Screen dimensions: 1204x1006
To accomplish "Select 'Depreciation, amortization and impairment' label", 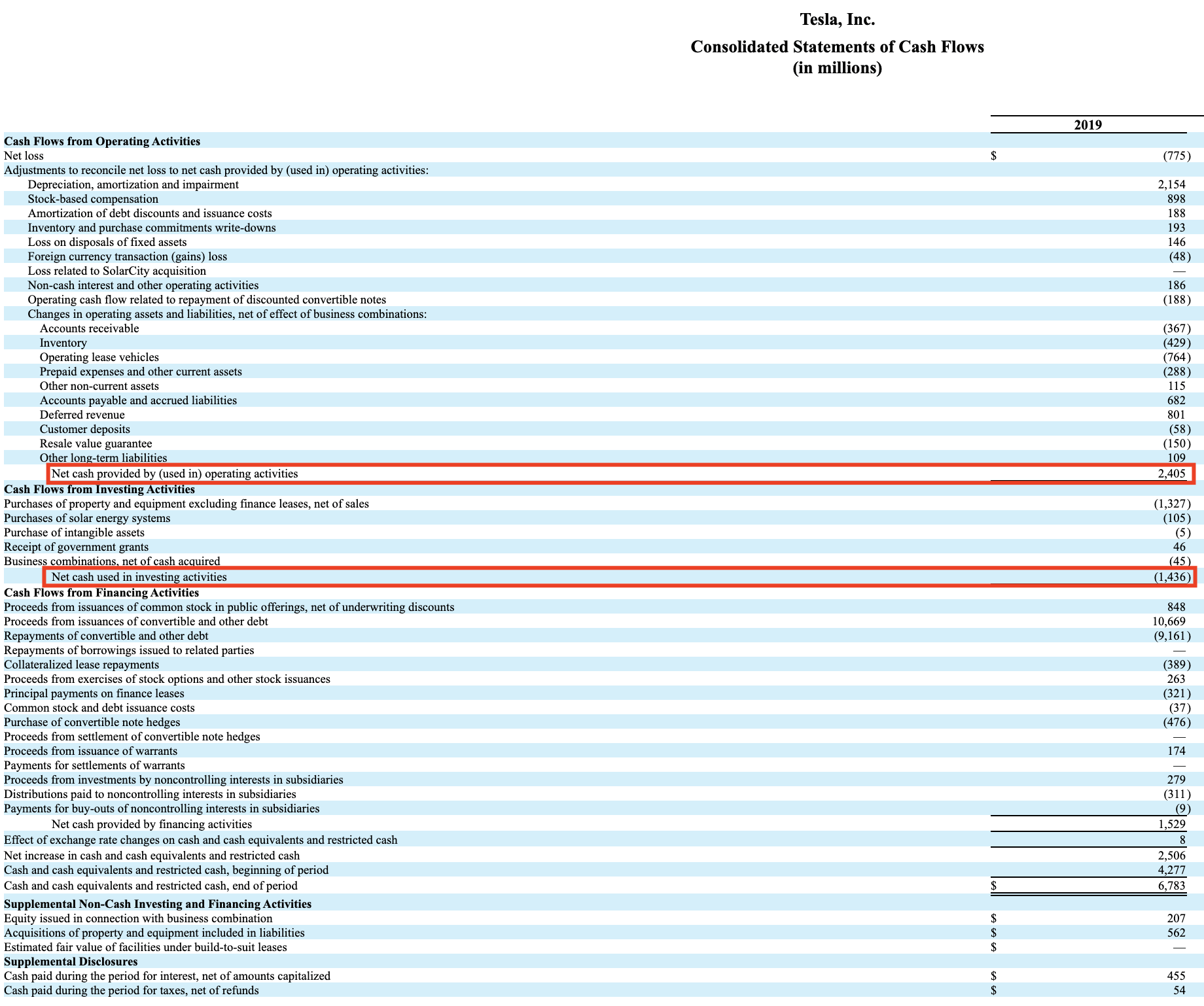I will (x=133, y=184).
